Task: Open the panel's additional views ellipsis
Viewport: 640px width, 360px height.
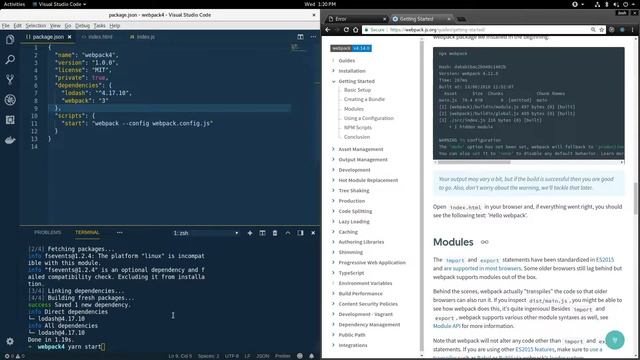Action: (x=119, y=233)
